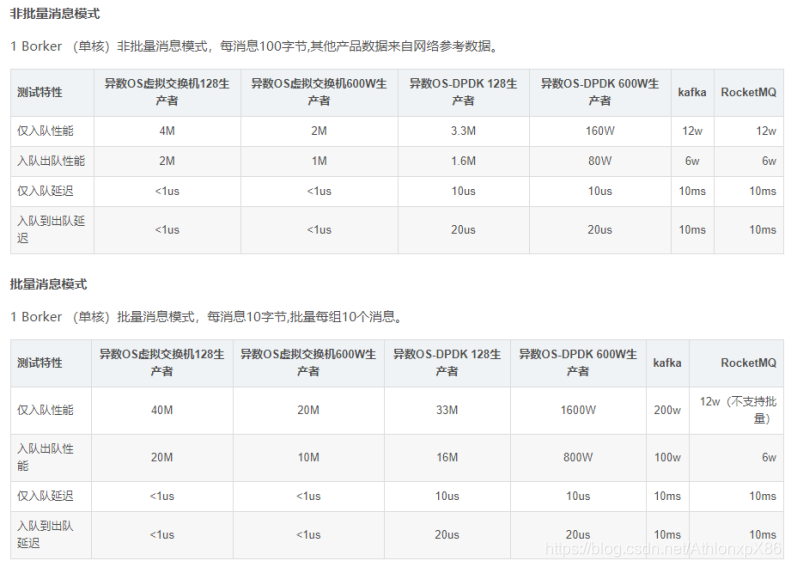Select the '10M' cell
This screenshot has height=567, width=791.
coord(308,458)
